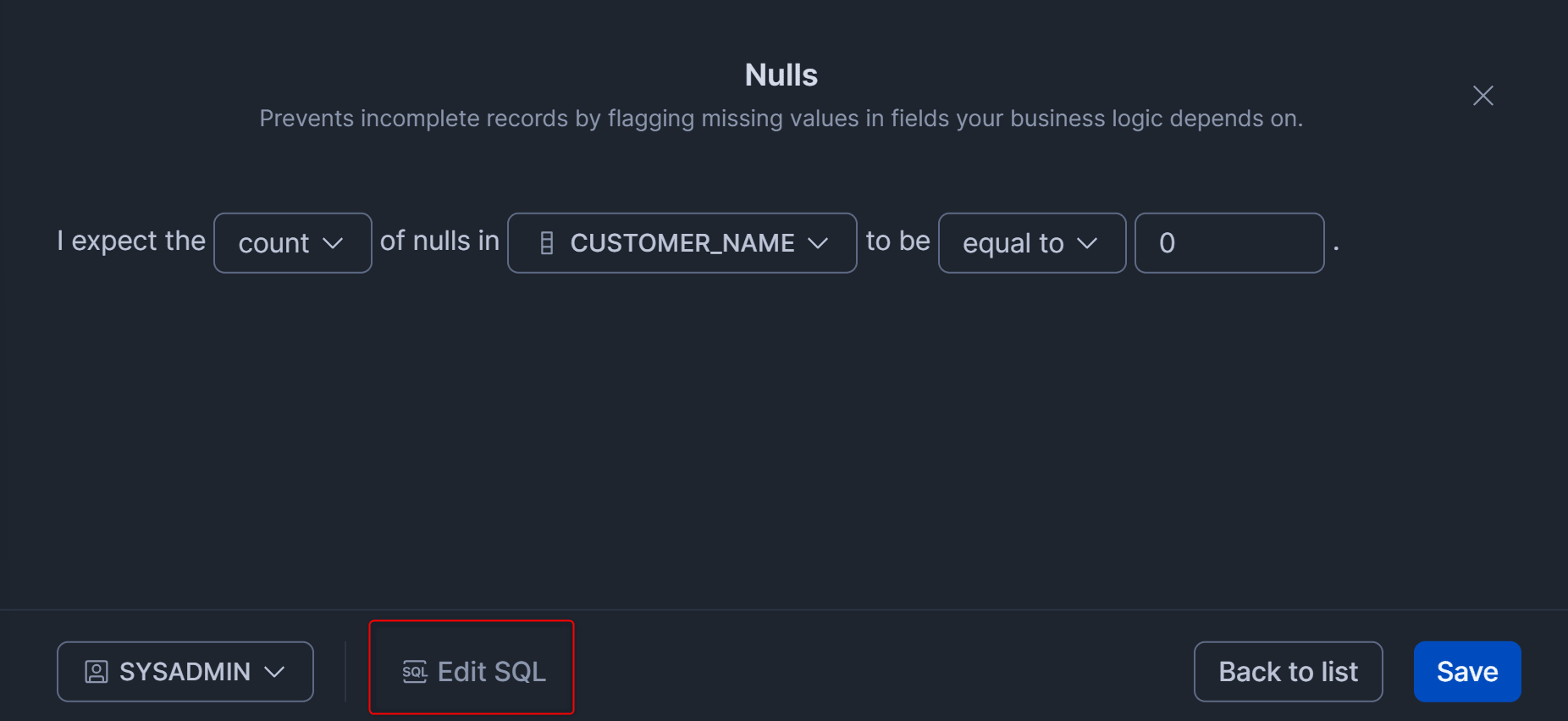Click the chevron arrow after SYSADMIN
This screenshot has height=721, width=1568.
(x=274, y=672)
